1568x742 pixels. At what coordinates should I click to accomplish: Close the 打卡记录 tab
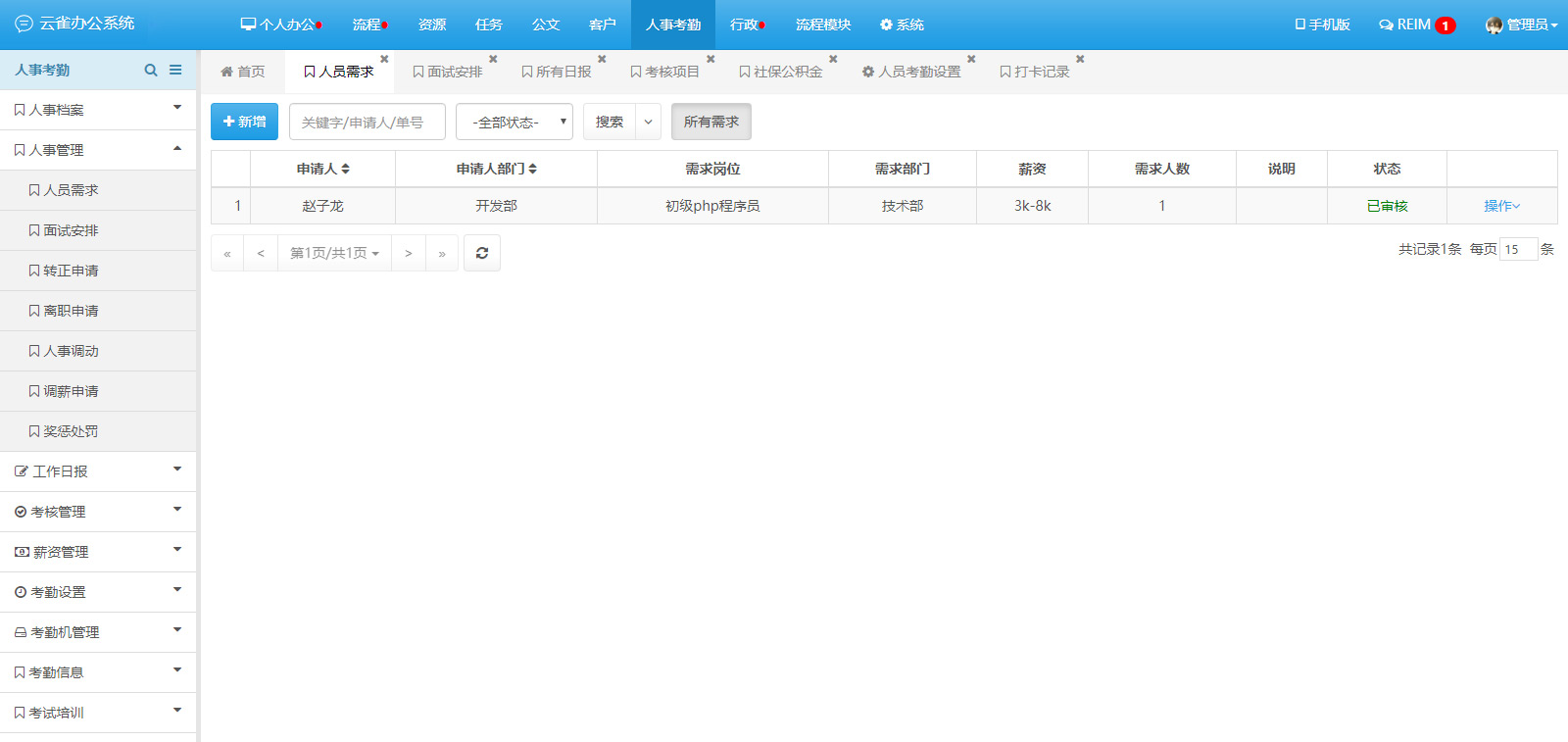(x=1080, y=60)
